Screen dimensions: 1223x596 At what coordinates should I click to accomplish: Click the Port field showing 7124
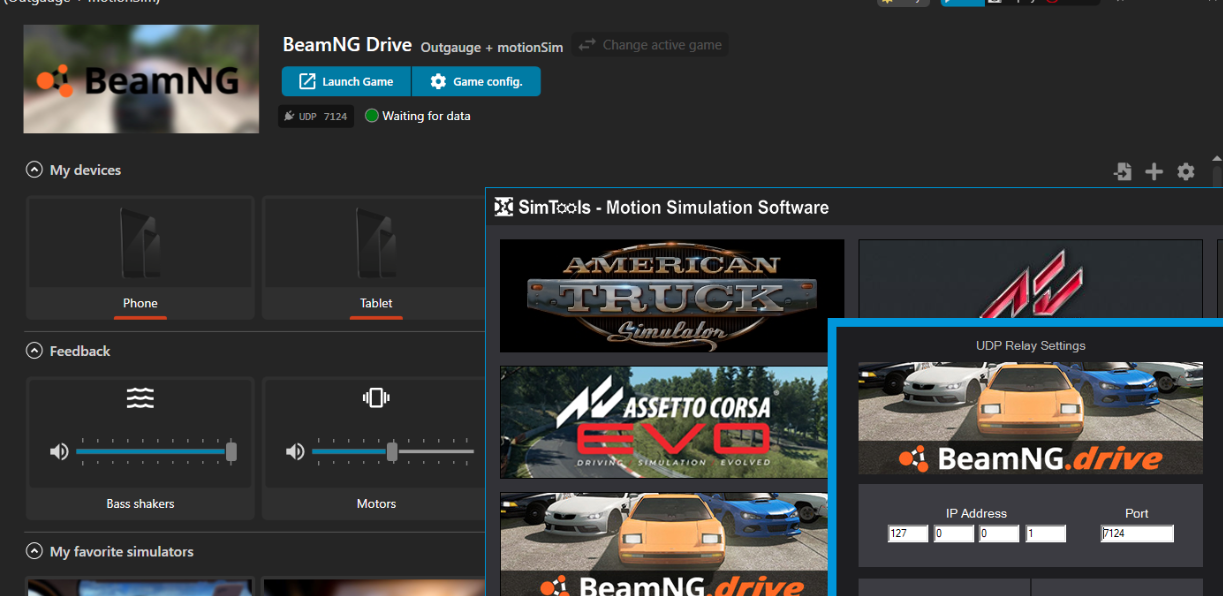click(x=1137, y=534)
